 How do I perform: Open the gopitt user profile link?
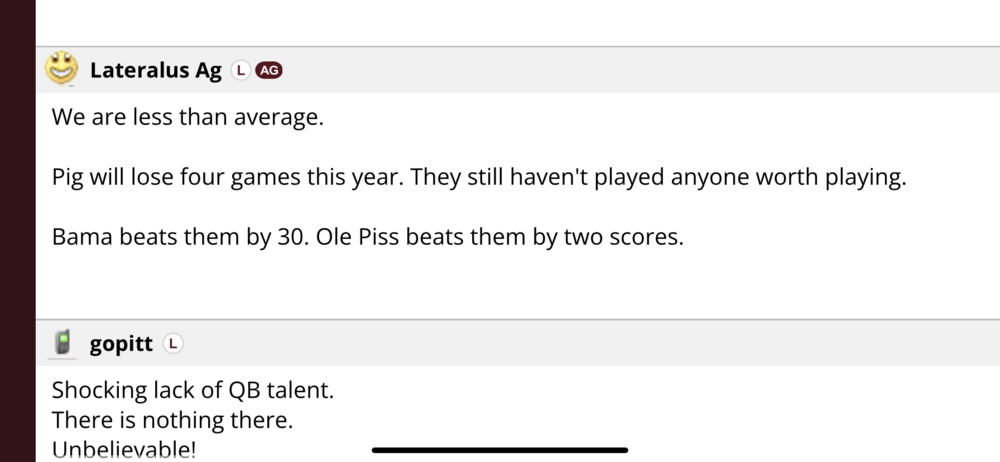point(121,344)
